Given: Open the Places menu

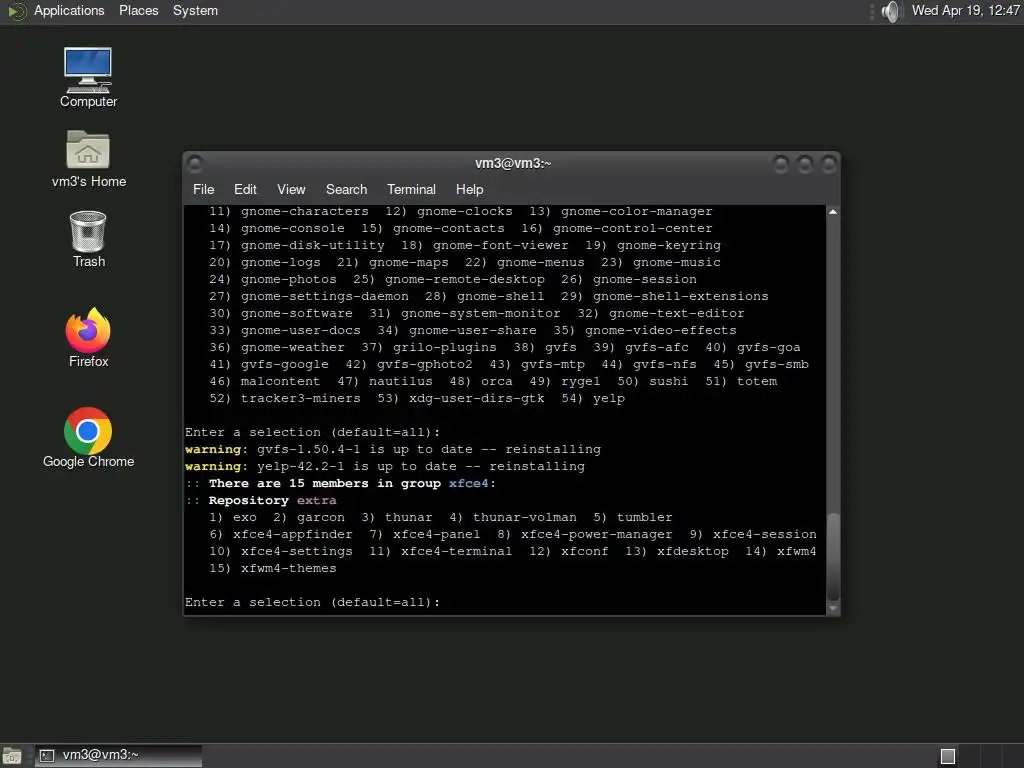Looking at the screenshot, I should 138,11.
